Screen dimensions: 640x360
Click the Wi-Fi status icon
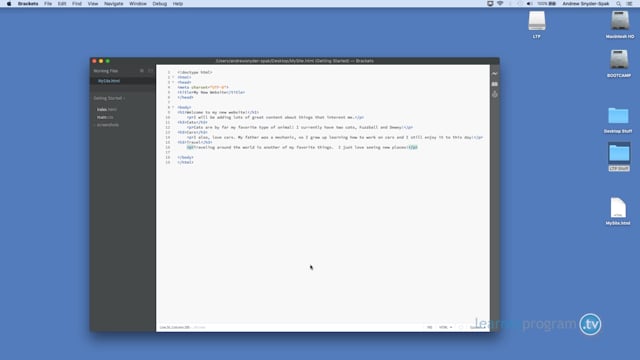pyautogui.click(x=500, y=4)
